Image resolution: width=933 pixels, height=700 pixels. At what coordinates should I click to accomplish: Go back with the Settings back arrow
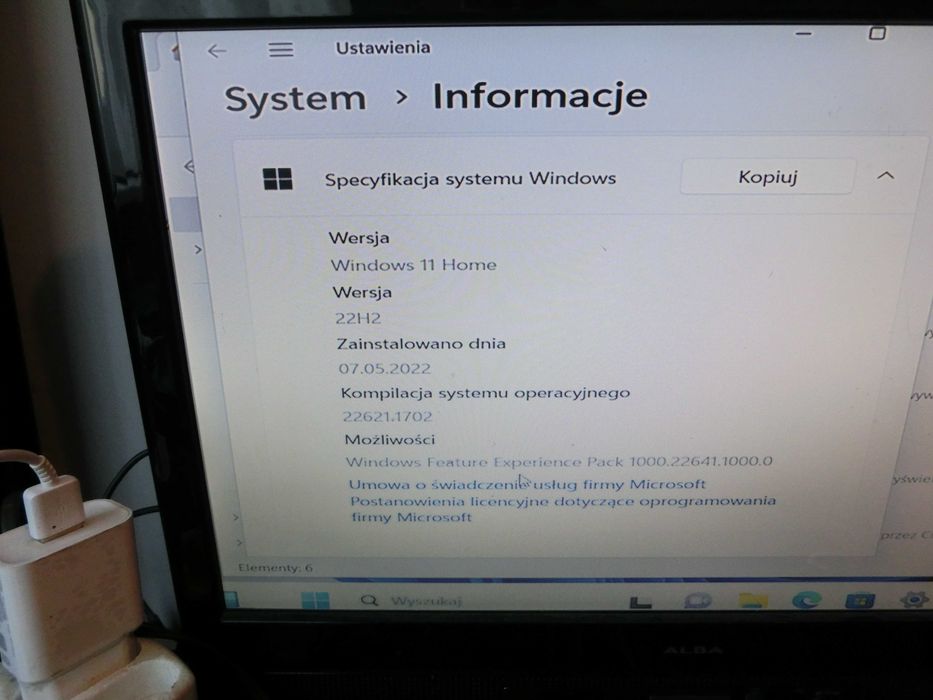pyautogui.click(x=217, y=51)
